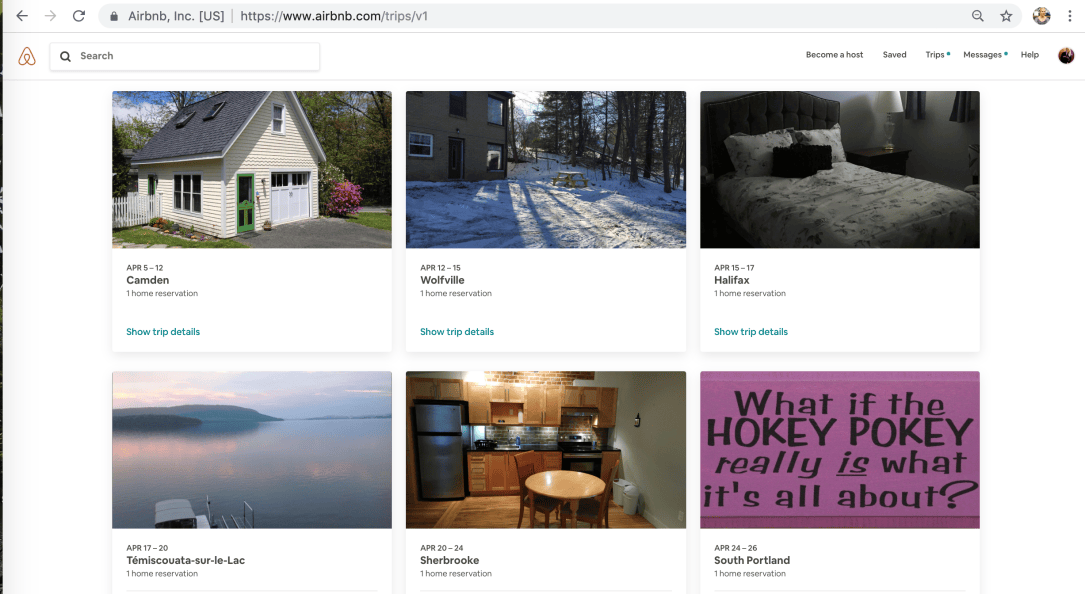
Task: Click the APR 5 – 12 date label
Action: (x=145, y=268)
